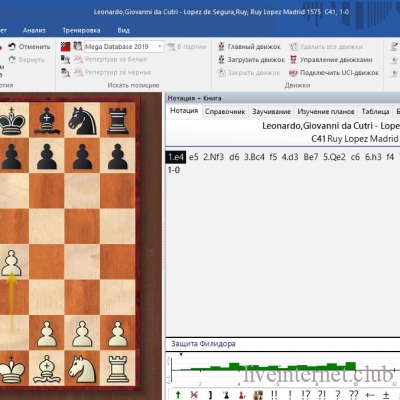Add the single ! good move symbol
The width and height of the screenshot is (400, 400).
tap(290, 395)
